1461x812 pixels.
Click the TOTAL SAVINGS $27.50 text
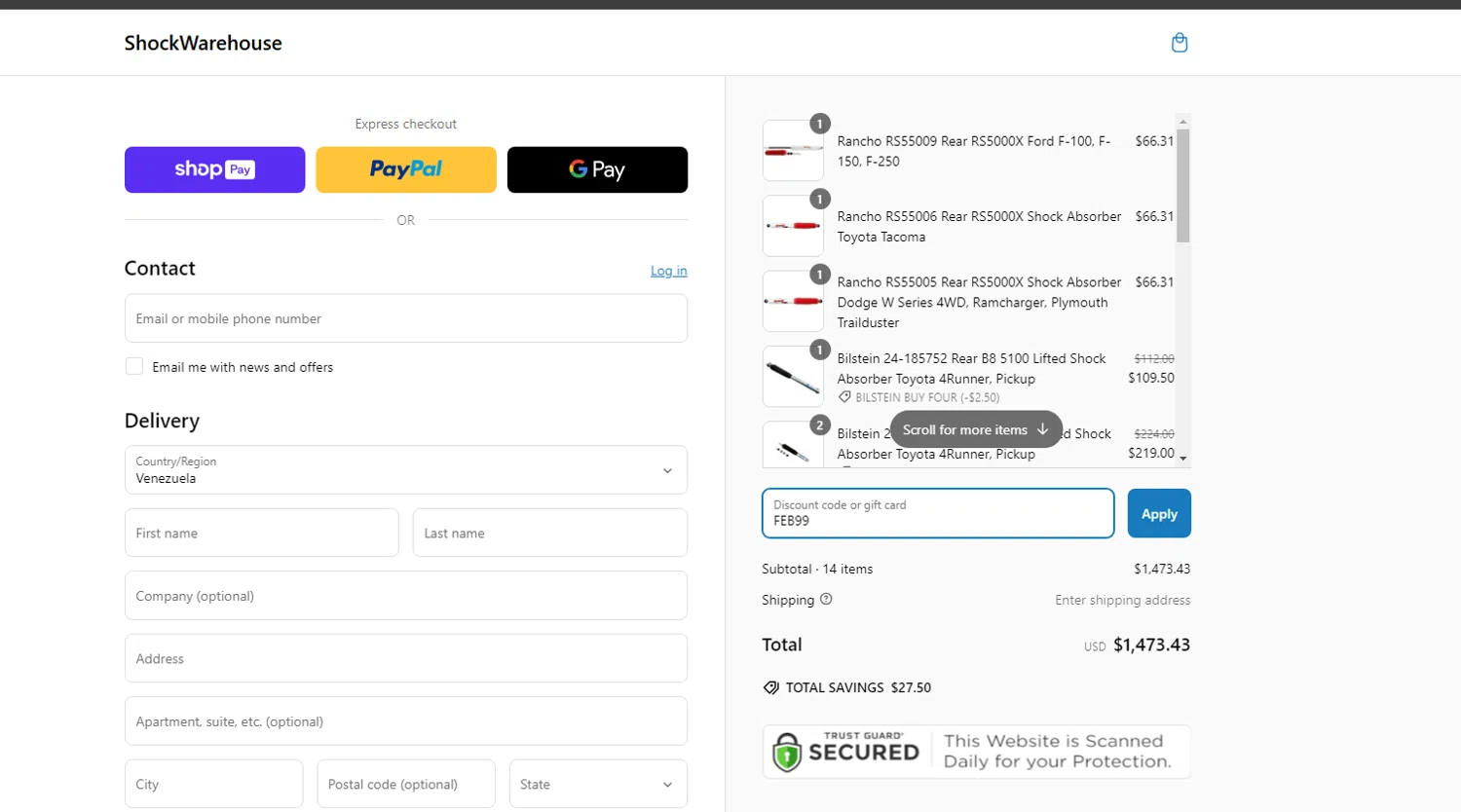tap(858, 687)
